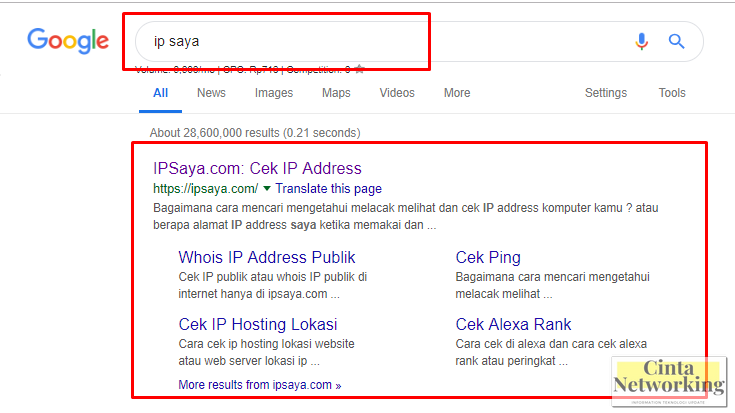Click the magnifying glass search button

(x=676, y=41)
